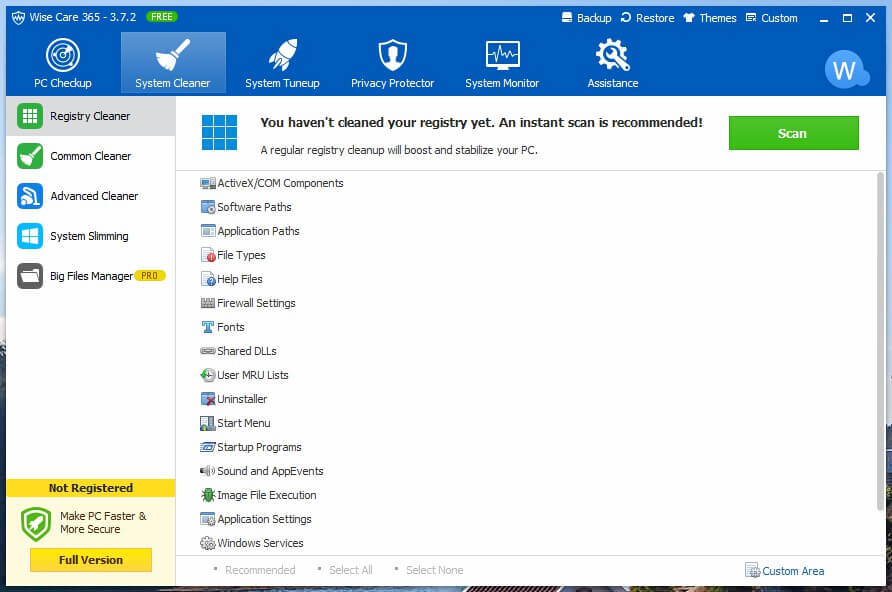Click the Big Files Manager folder icon
Screen dimensions: 892x592
point(30,276)
